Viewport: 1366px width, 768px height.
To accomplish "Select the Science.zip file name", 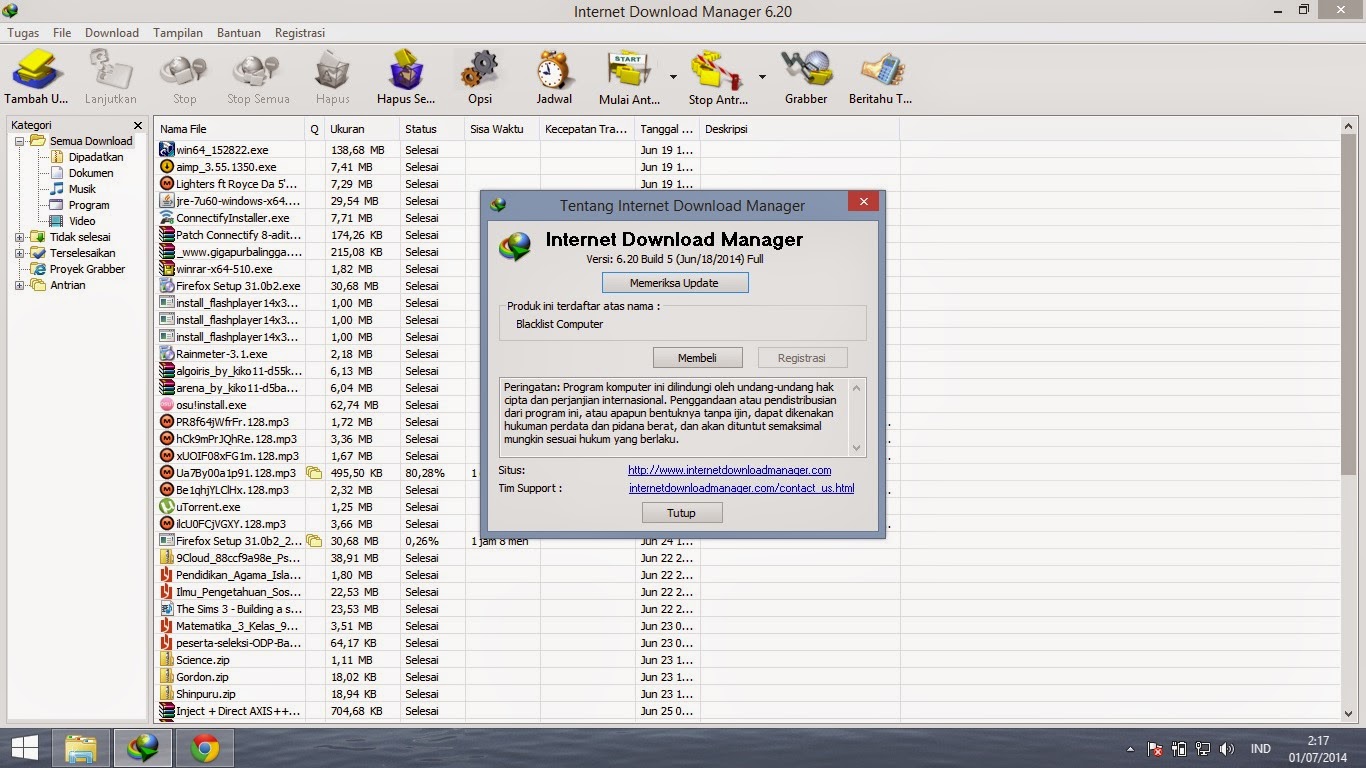I will pos(203,660).
